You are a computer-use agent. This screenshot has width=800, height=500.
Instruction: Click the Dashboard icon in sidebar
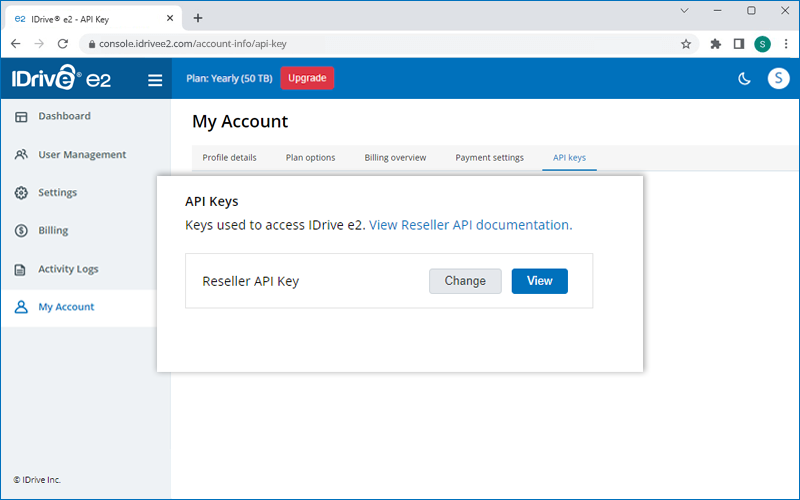(21, 117)
